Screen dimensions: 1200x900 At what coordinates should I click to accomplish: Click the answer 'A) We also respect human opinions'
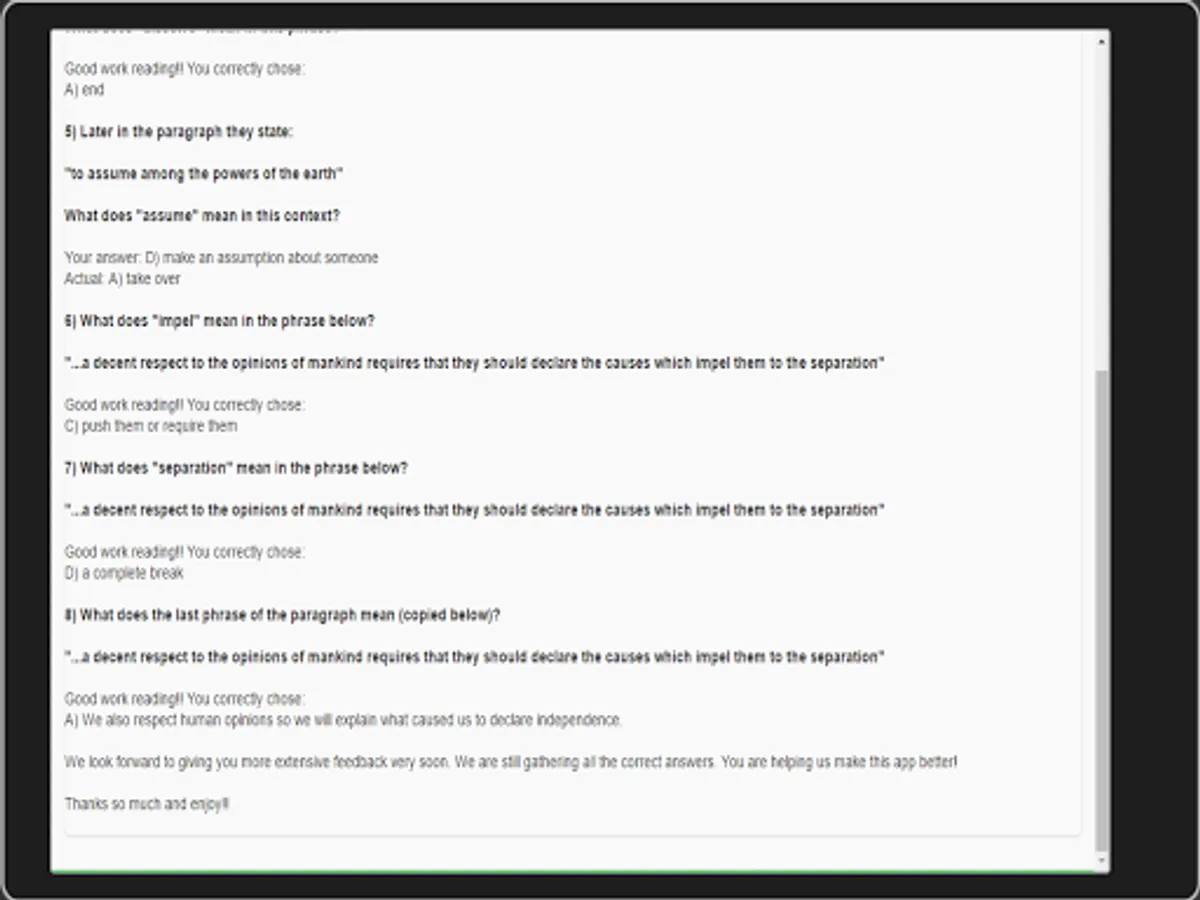(x=343, y=720)
